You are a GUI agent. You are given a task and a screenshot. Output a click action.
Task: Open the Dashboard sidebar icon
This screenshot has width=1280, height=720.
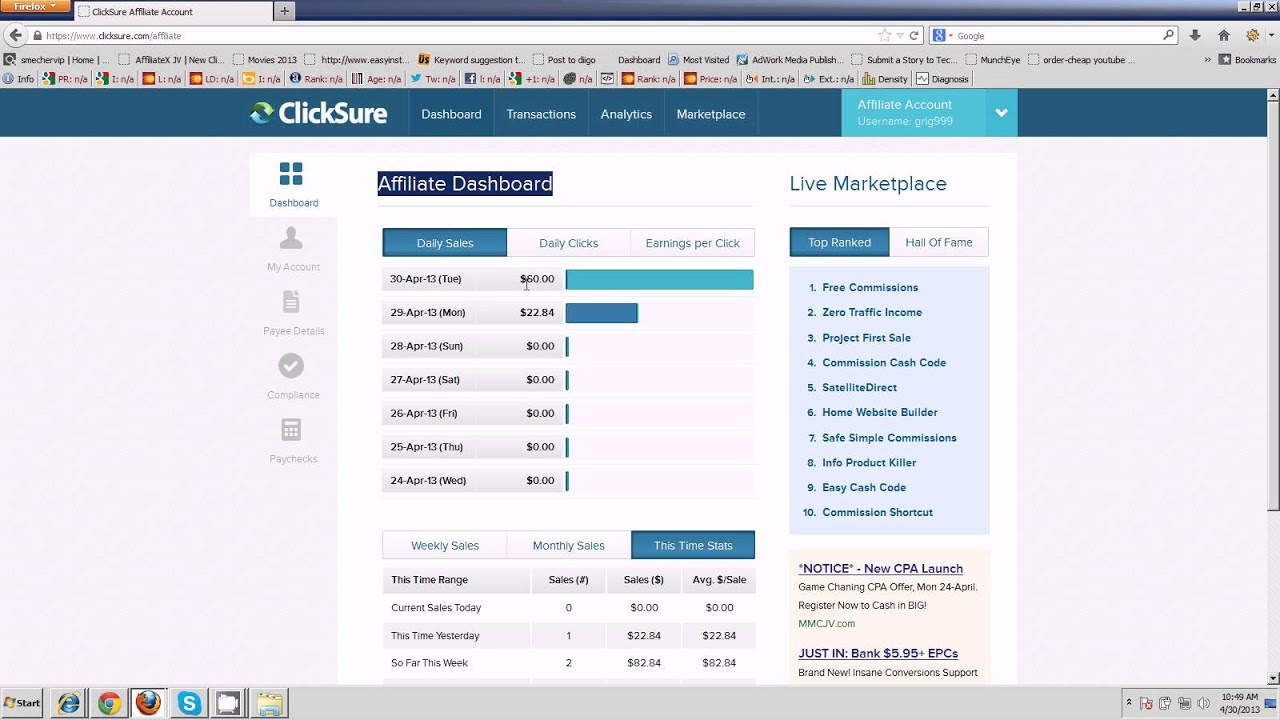(x=291, y=174)
